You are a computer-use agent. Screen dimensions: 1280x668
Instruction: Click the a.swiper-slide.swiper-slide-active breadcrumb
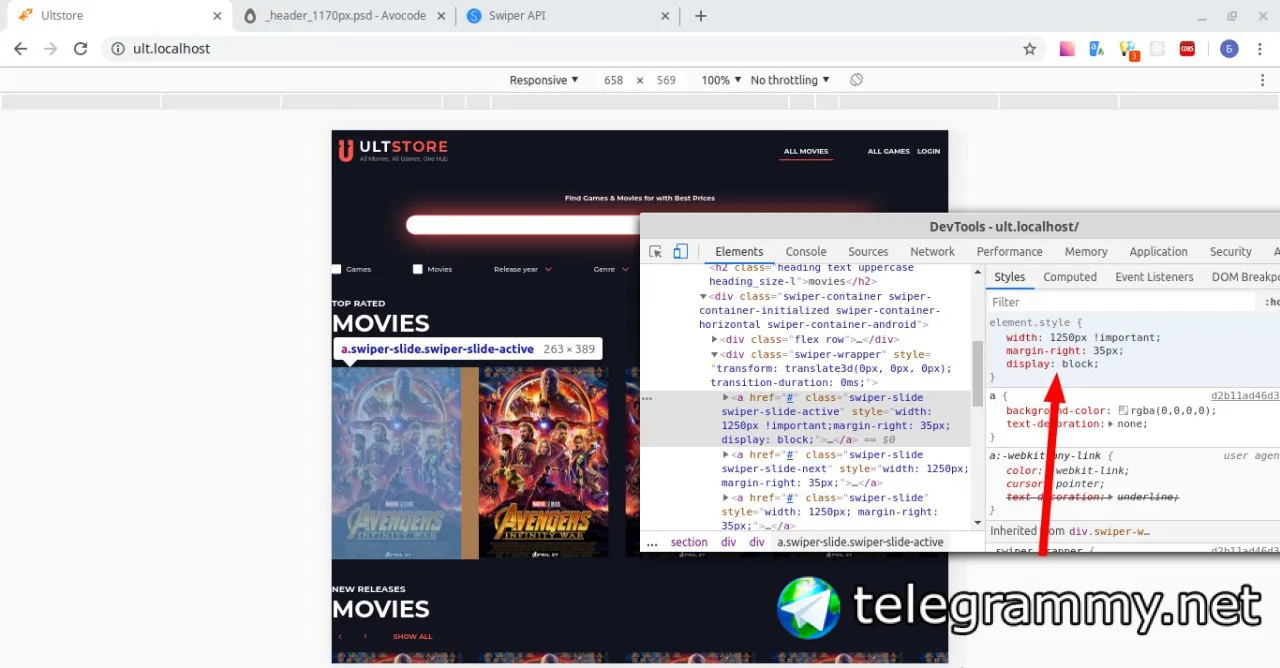tap(860, 543)
